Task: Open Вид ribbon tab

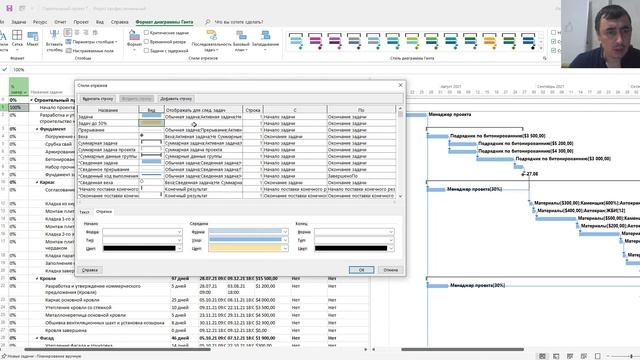Action: (100, 22)
